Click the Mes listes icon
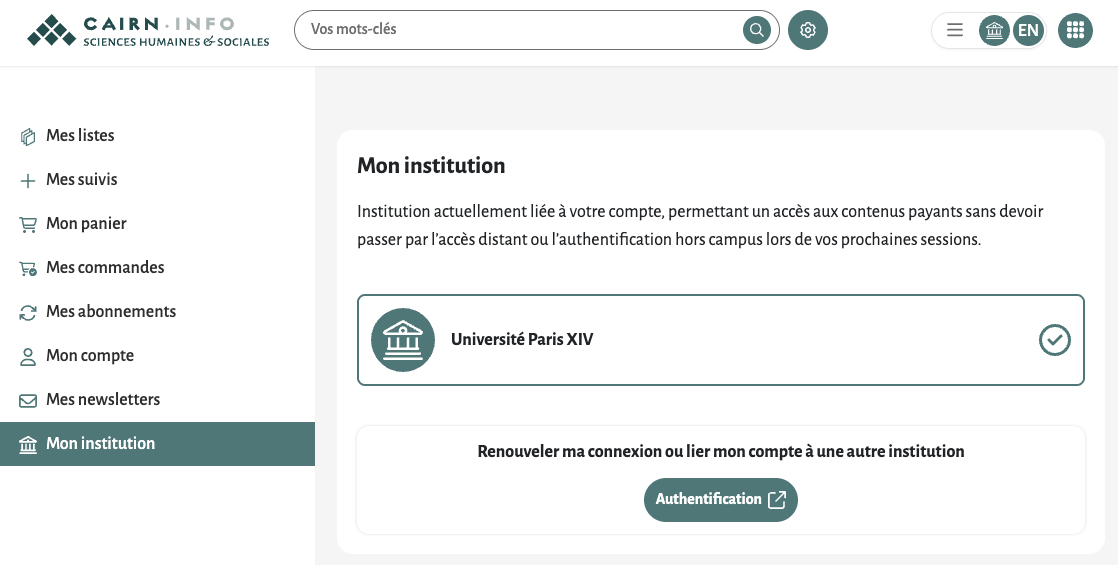 coord(28,136)
